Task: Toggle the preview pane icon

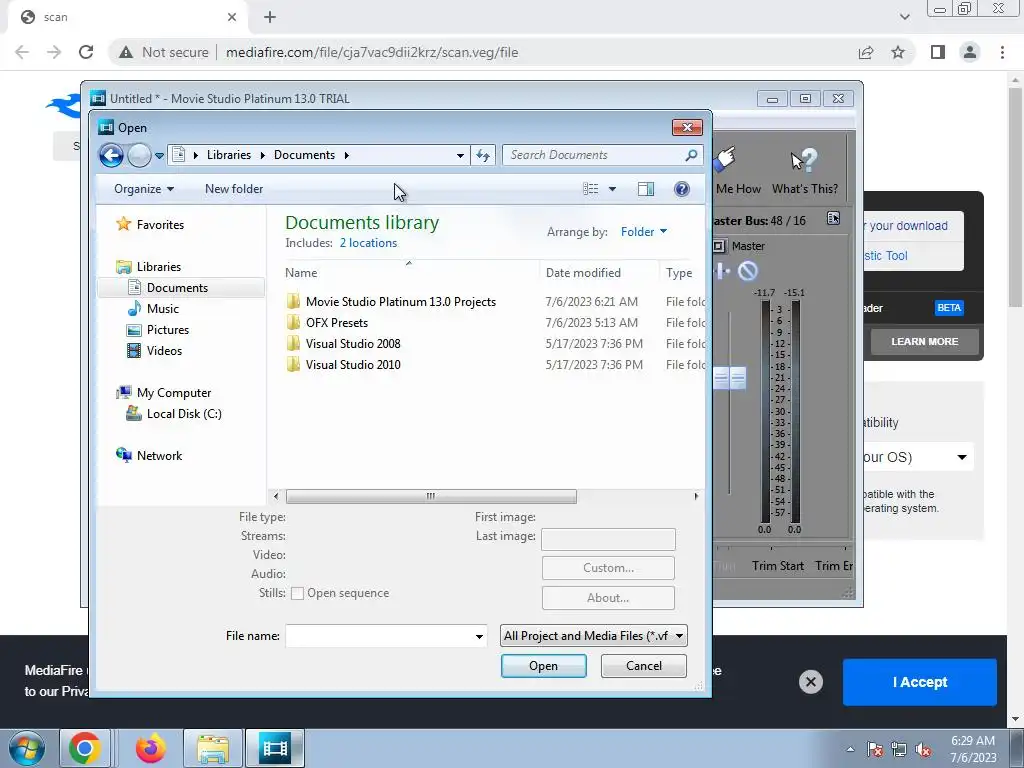Action: point(645,189)
